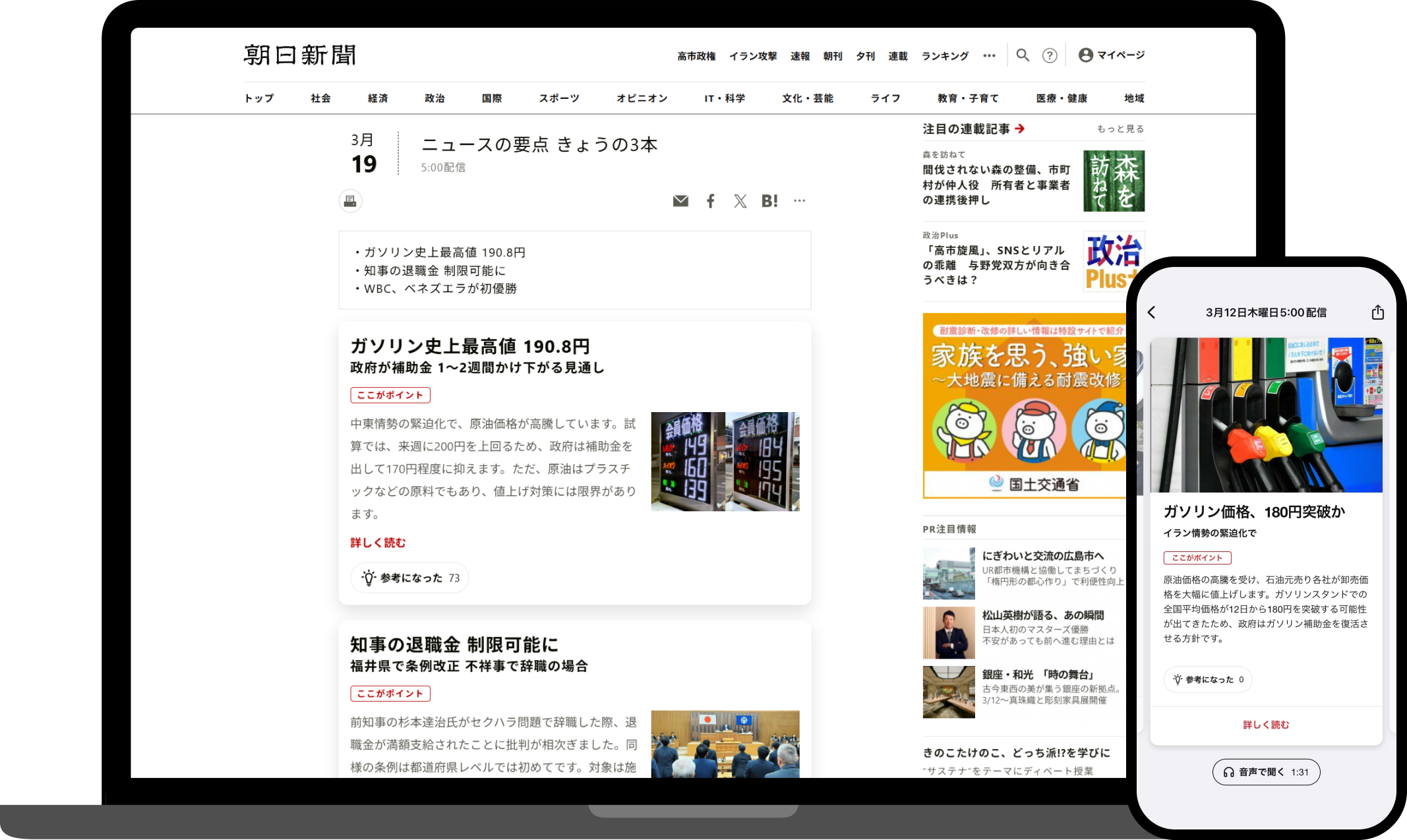Viewport: 1407px width, 840px height.
Task: Select the スポーツ navigation tab
Action: [x=559, y=98]
